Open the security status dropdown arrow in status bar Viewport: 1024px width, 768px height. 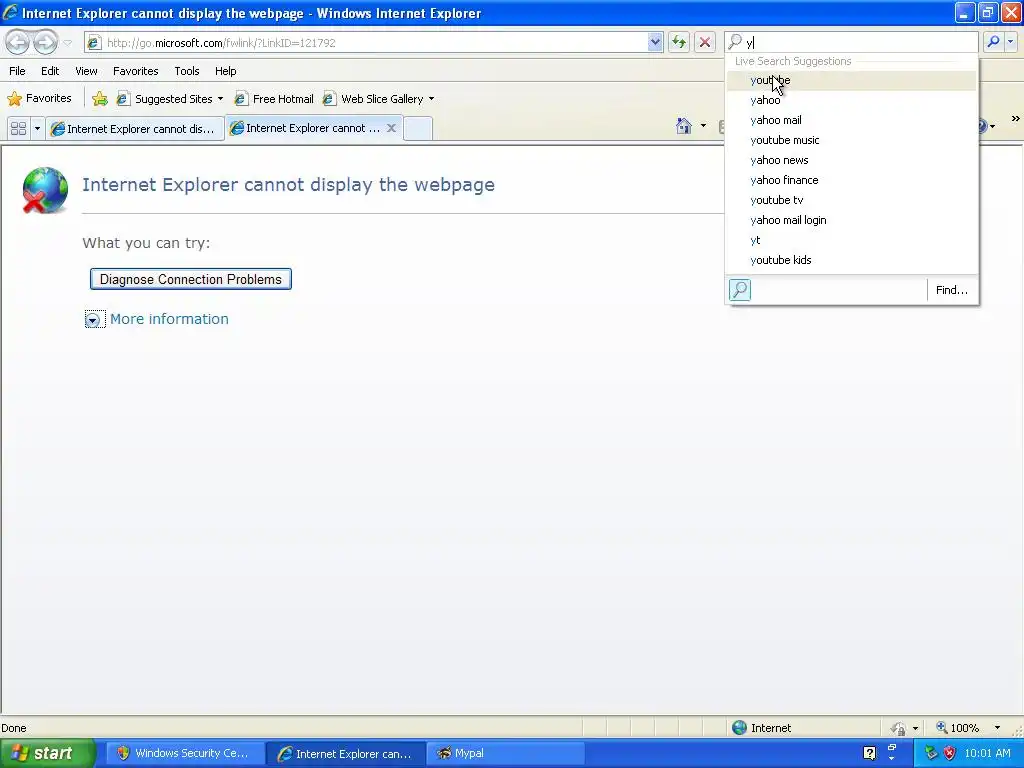click(x=916, y=728)
